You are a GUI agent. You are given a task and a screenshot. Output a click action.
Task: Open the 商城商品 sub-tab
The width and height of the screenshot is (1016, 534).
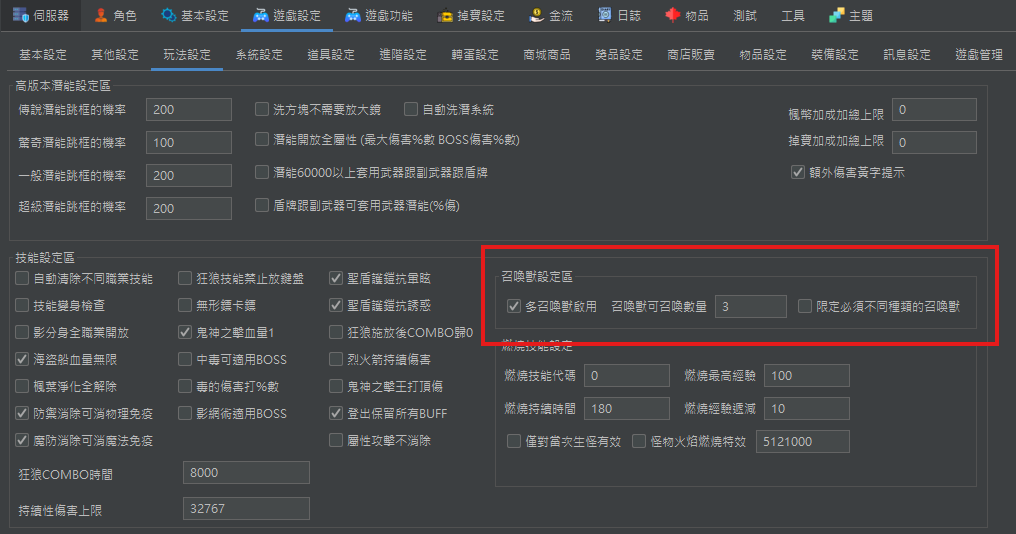547,54
